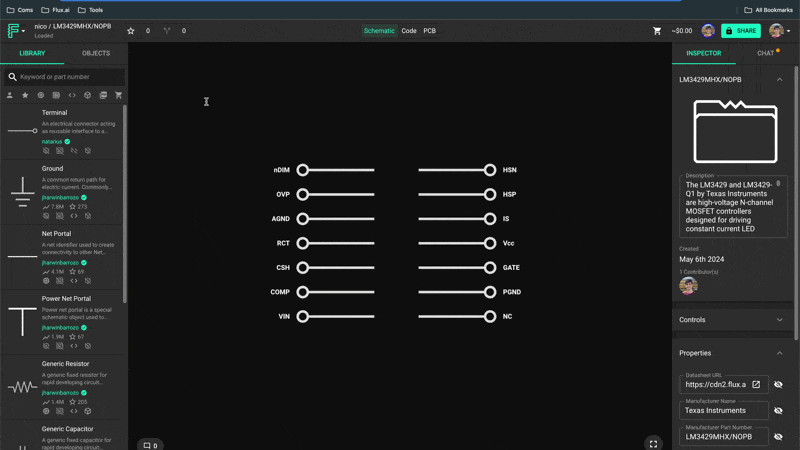
Task: Click globe icon in Net Portal card
Action: click(46, 281)
